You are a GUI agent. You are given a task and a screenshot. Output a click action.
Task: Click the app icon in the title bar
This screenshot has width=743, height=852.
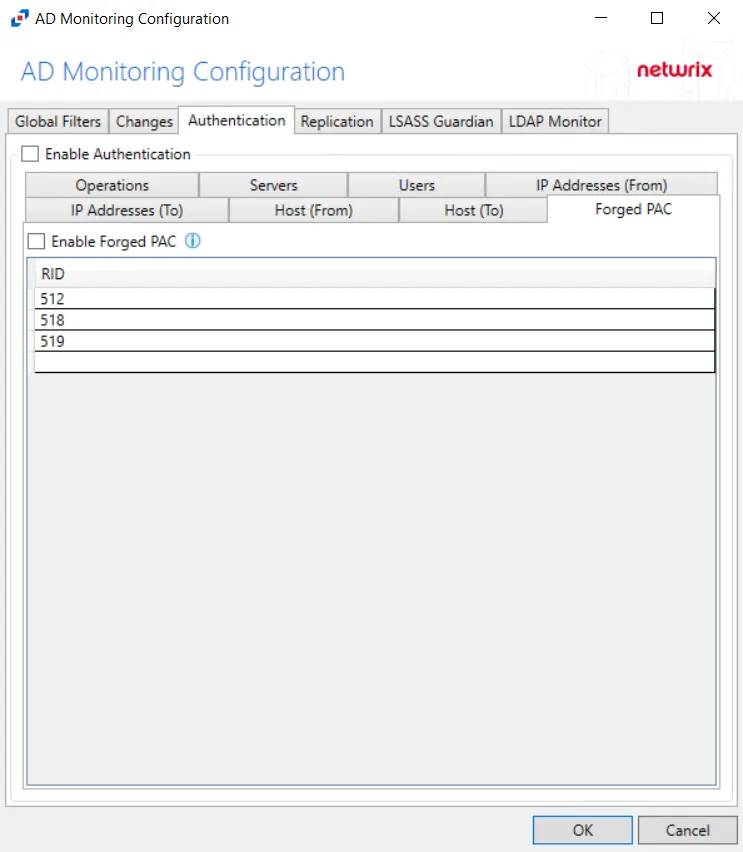[20, 18]
